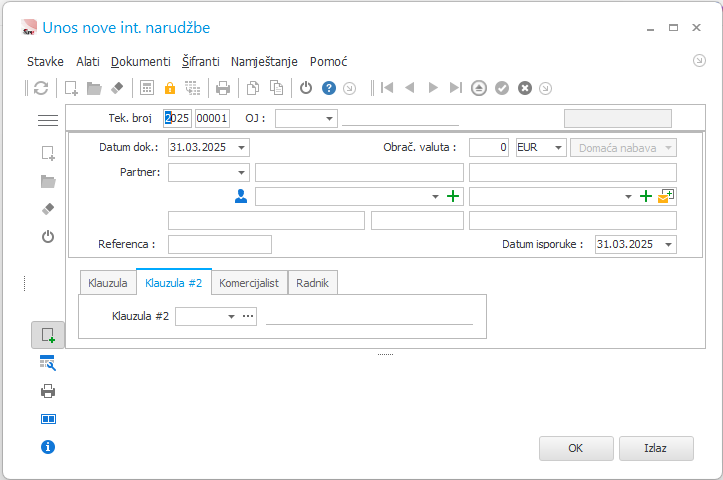This screenshot has height=480, width=723.
Task: Click the Izlaz button
Action: click(656, 448)
